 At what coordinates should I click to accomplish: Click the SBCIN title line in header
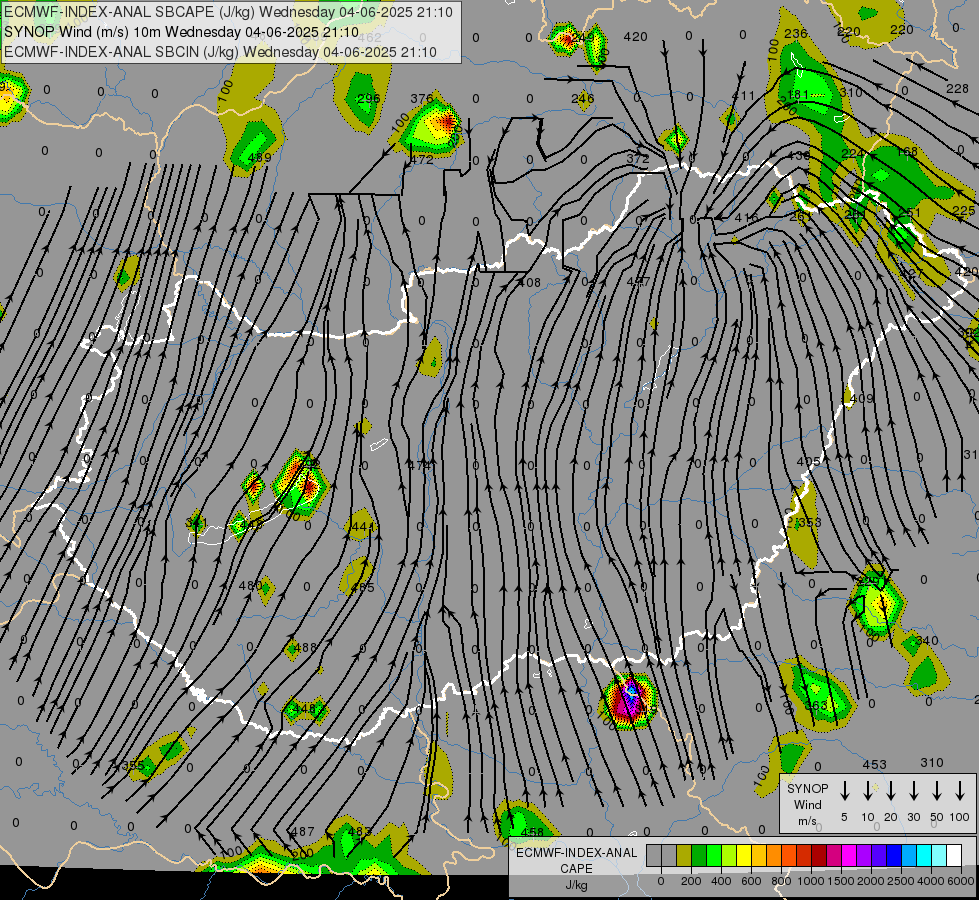click(220, 52)
